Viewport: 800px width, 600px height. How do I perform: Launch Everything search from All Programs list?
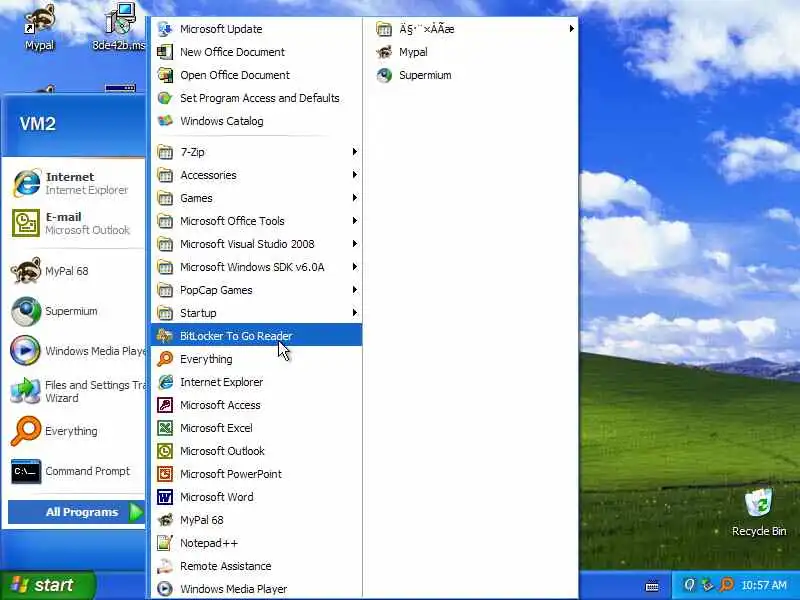click(x=256, y=359)
